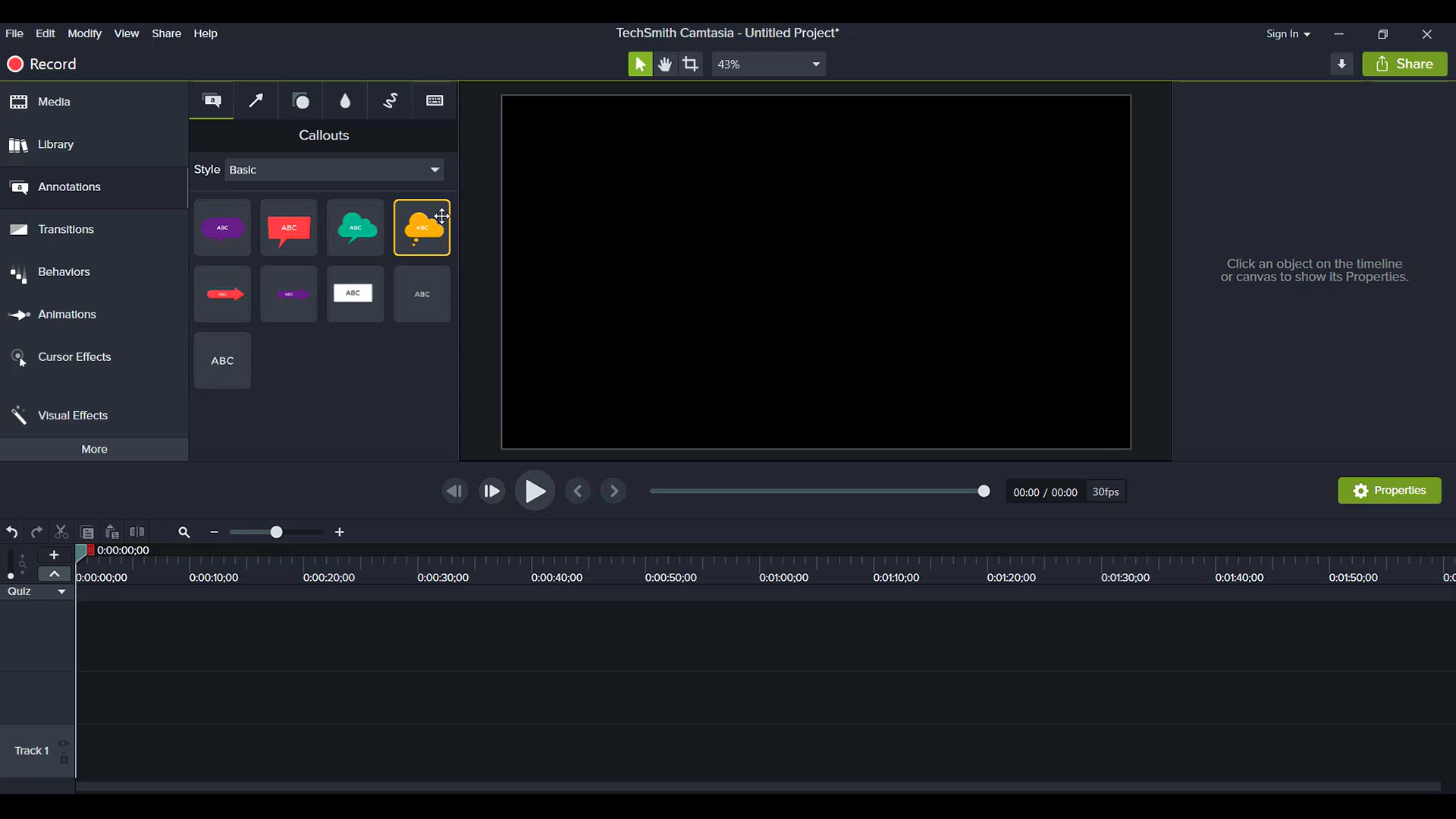1456x819 pixels.
Task: Select the Arrows and Lines callout tab
Action: point(256,101)
